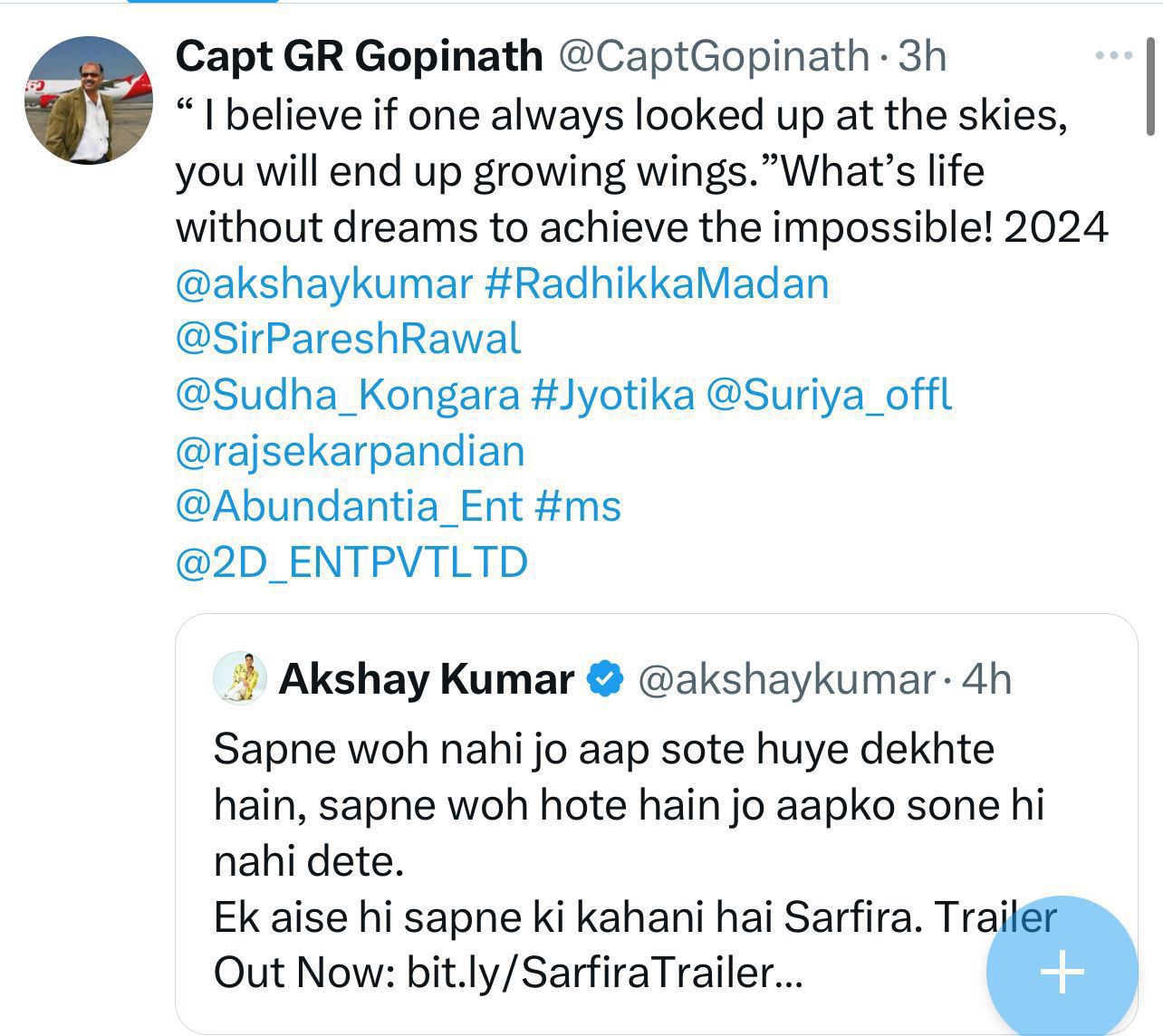Open the @Sudha_Kongara profile link
The height and width of the screenshot is (1036, 1163).
[344, 394]
